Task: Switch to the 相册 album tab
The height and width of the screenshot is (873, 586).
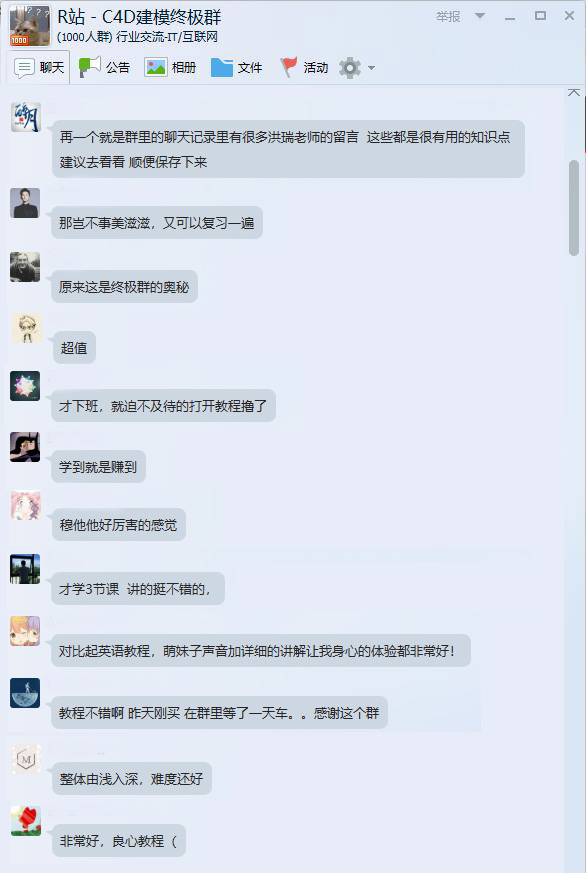Action: coord(170,67)
